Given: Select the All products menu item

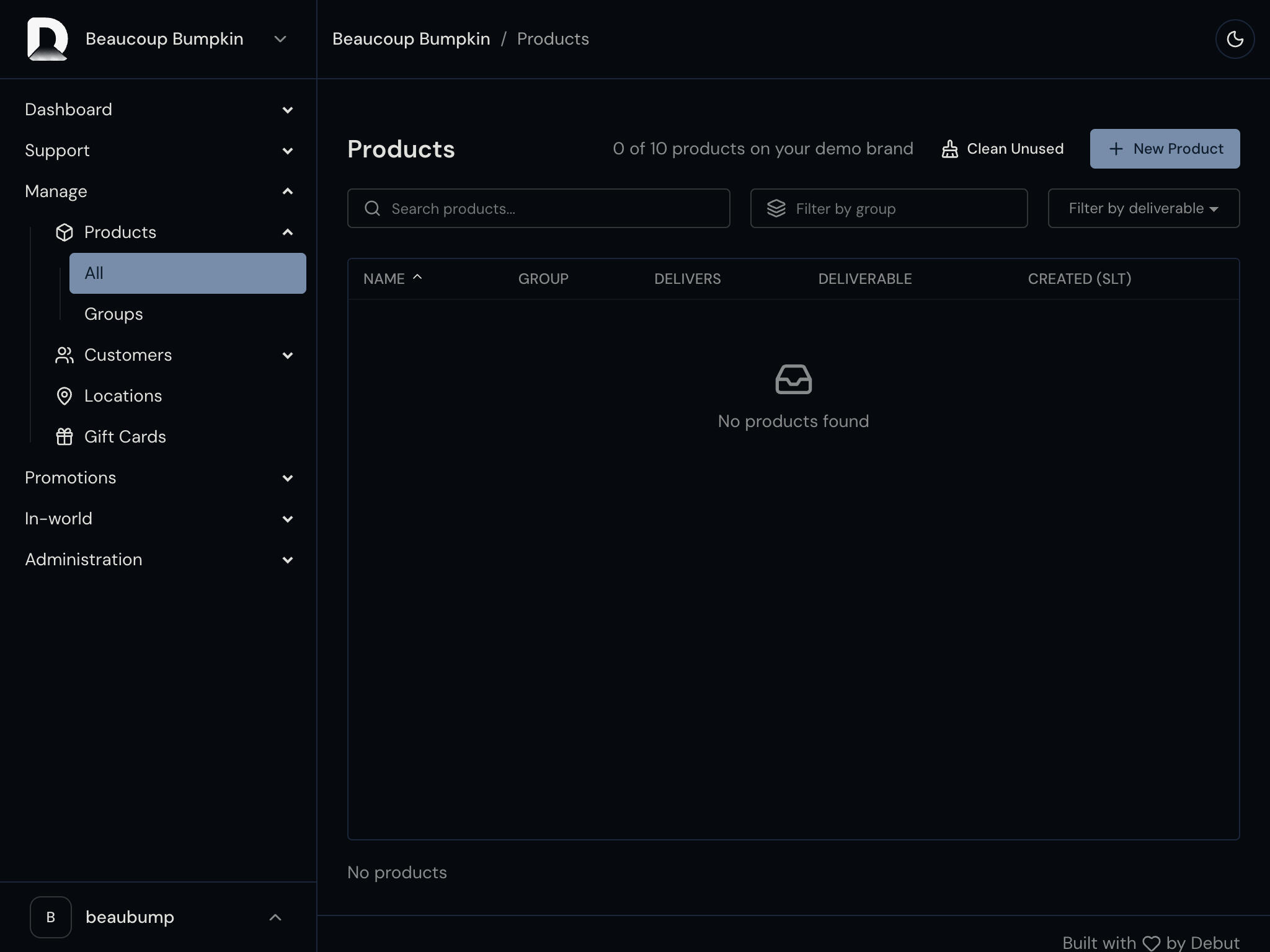Looking at the screenshot, I should click(x=188, y=273).
